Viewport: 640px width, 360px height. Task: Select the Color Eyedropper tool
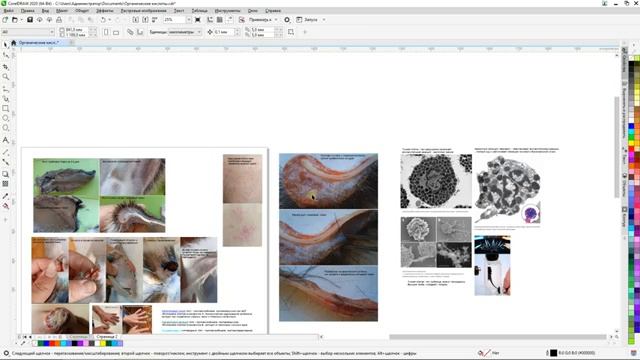pyautogui.click(x=5, y=196)
